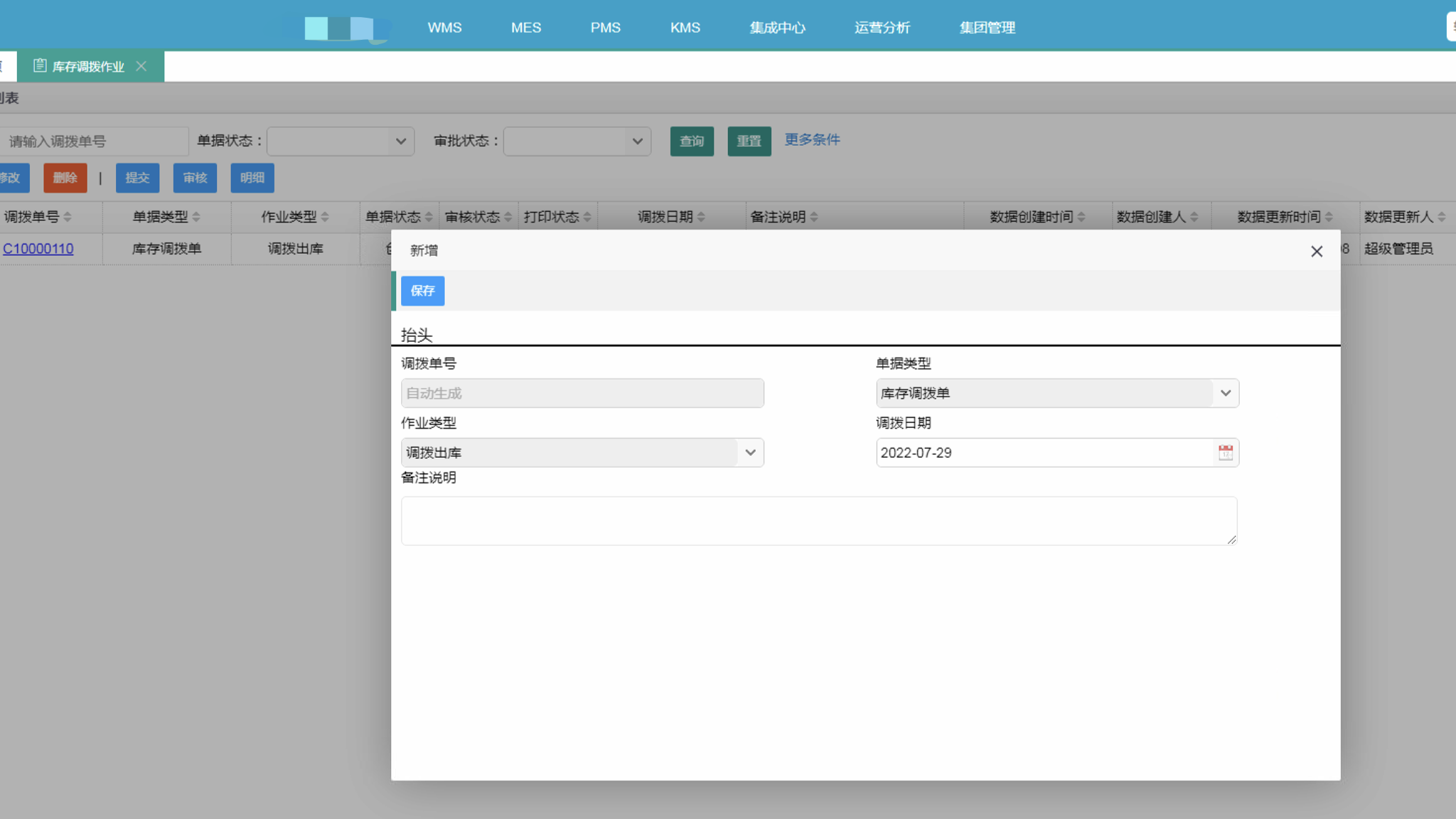Sort by 调拨单号 column arrows
Image resolution: width=1456 pixels, height=819 pixels.
tap(68, 217)
